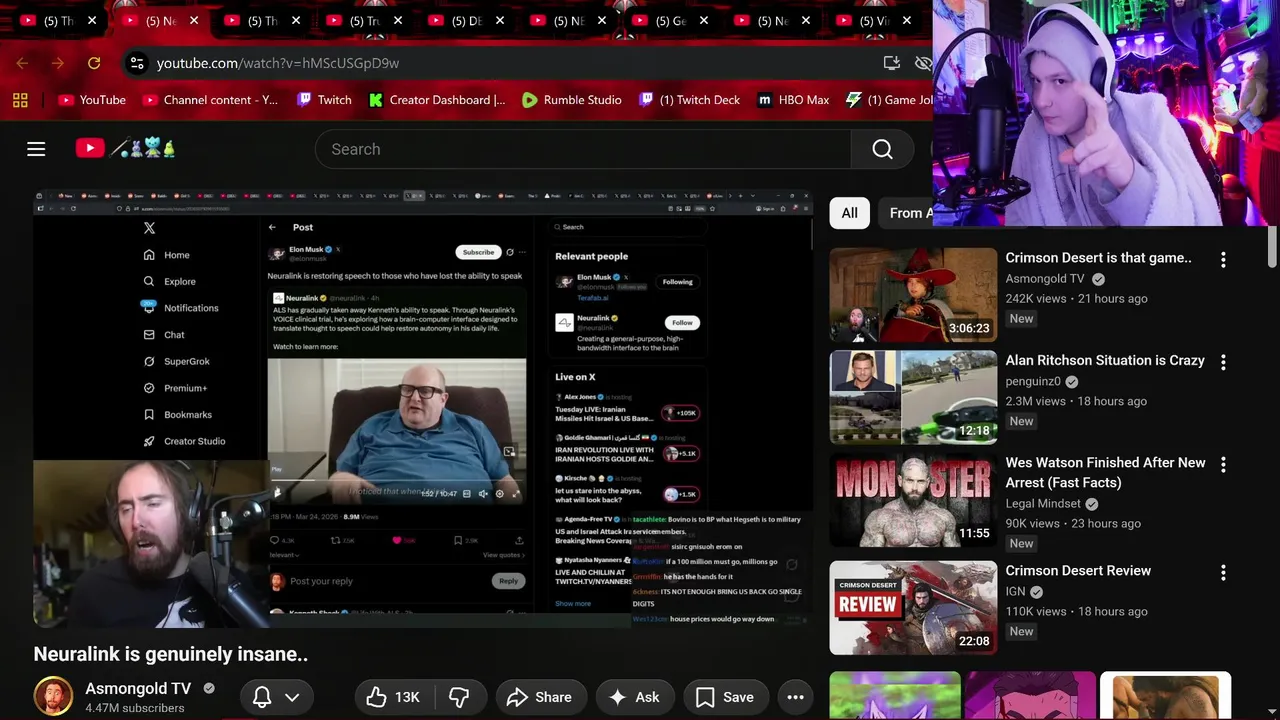Open more actions ellipsis below the video
The image size is (1280, 720).
795,697
